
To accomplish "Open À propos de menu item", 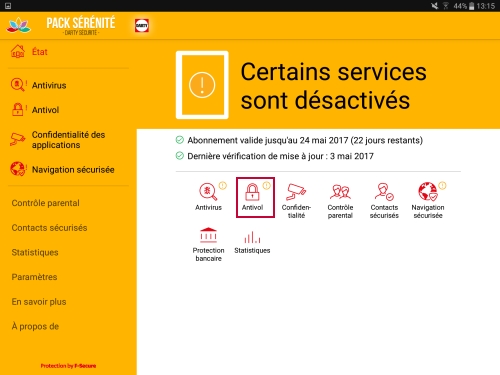I will [x=35, y=326].
